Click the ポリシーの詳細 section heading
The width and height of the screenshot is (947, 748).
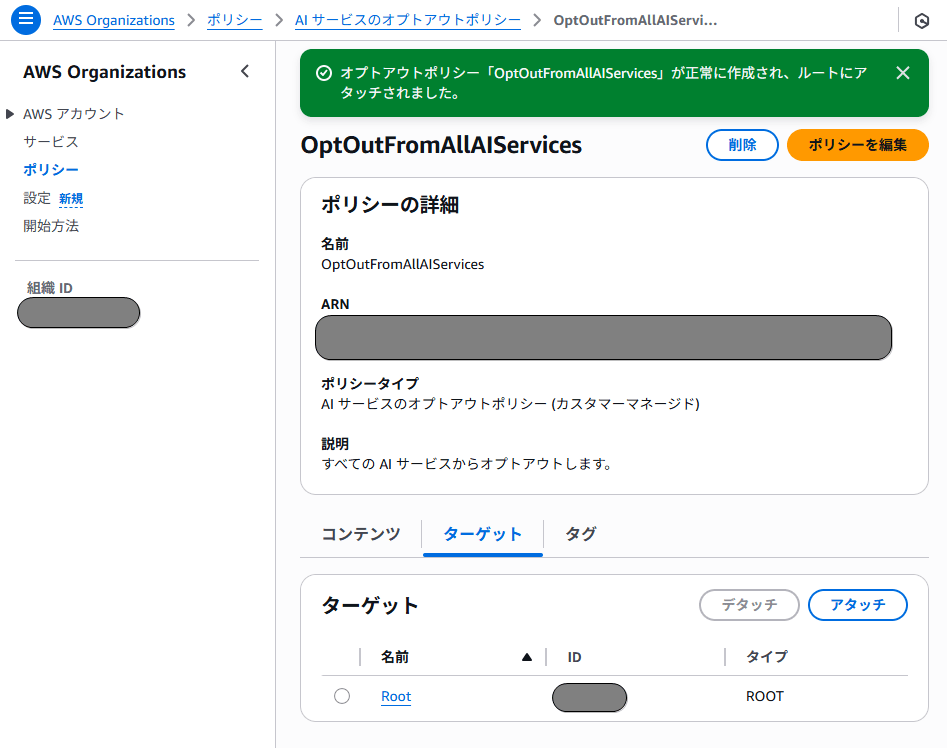(x=390, y=205)
